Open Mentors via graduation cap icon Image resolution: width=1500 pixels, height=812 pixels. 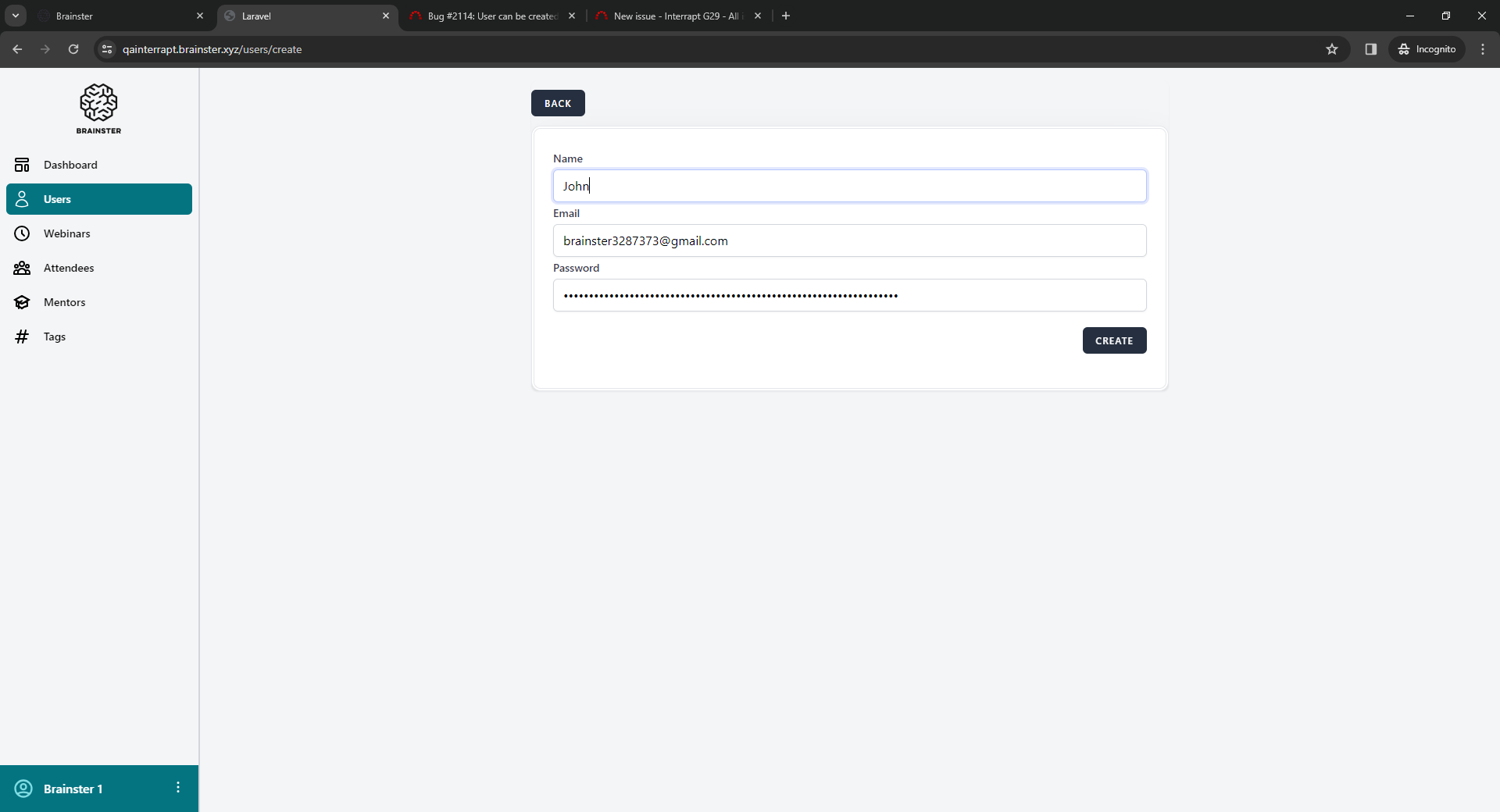[x=22, y=302]
